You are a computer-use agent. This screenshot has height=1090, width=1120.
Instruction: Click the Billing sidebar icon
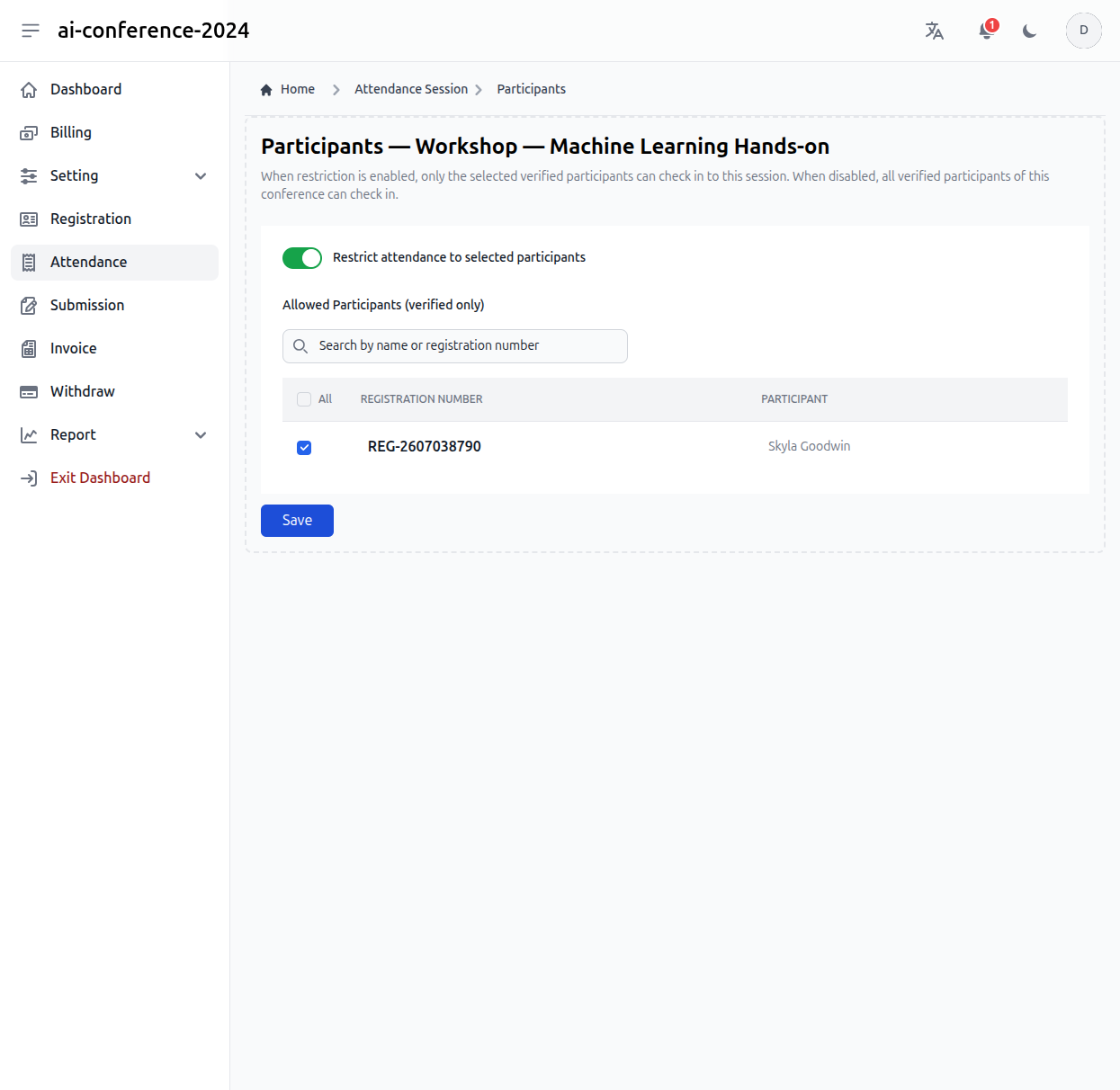tap(29, 133)
